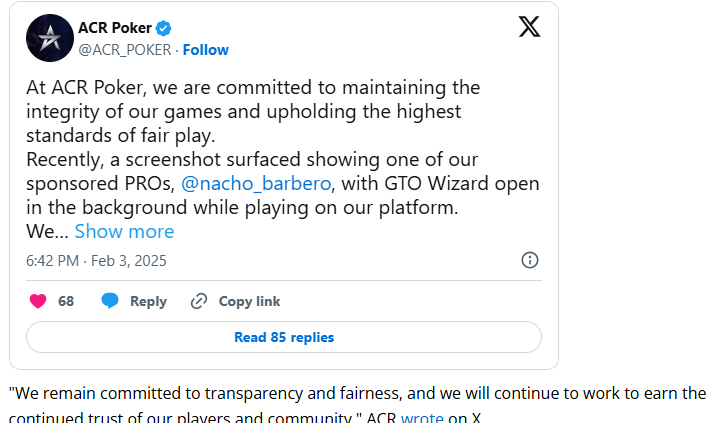Click the 68 likes count

click(66, 301)
